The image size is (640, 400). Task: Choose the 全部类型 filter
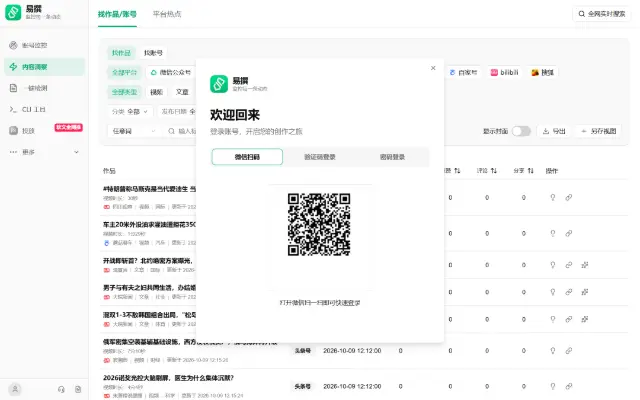point(124,92)
